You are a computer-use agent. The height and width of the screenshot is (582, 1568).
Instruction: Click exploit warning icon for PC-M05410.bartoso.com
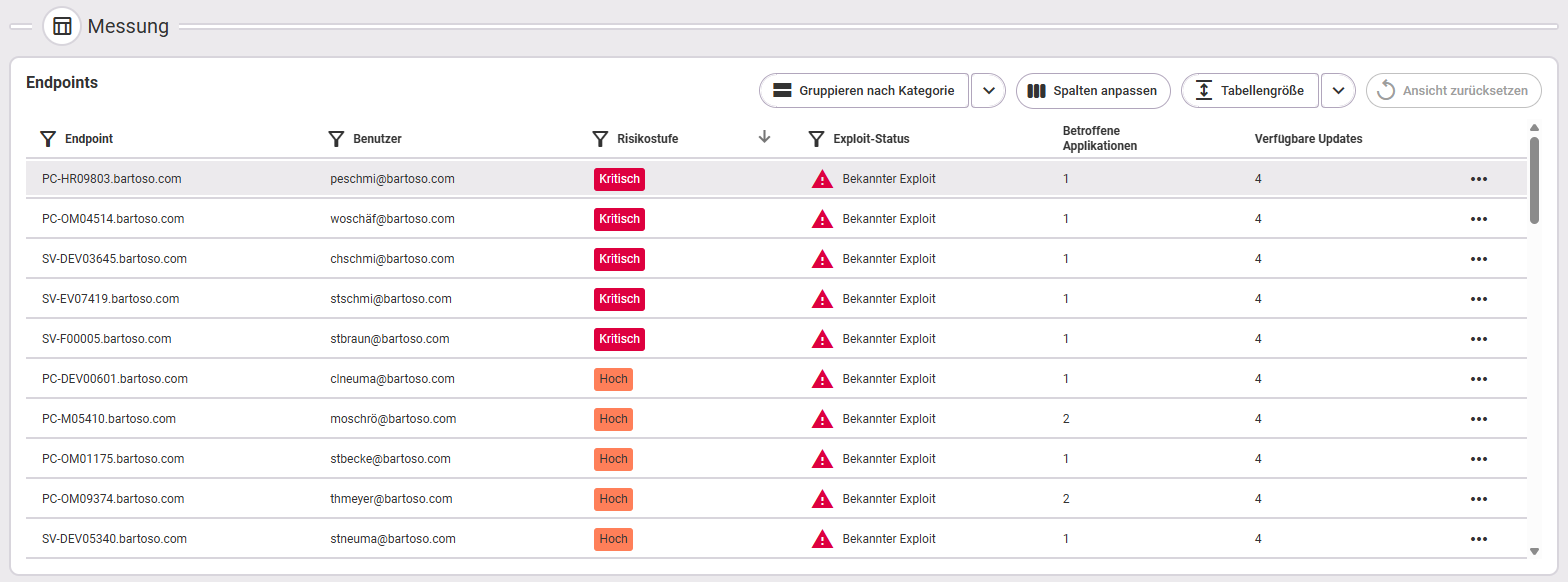[x=822, y=419]
